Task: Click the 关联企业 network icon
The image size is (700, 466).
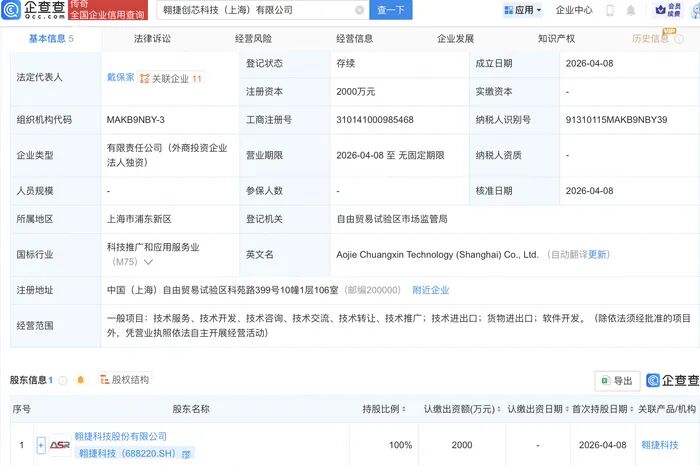Action: pyautogui.click(x=145, y=78)
